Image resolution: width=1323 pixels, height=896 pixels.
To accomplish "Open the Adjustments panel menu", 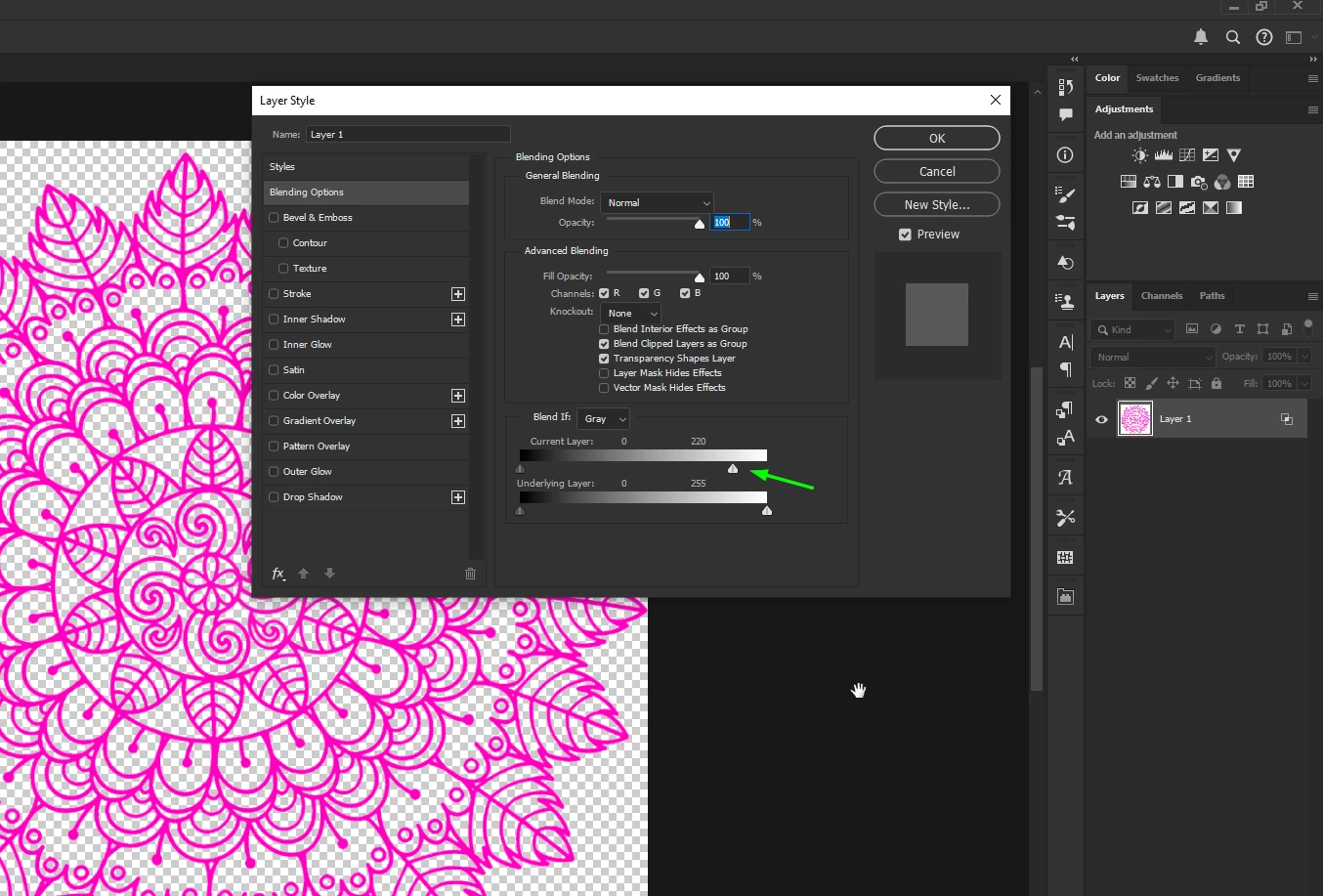I will (x=1312, y=109).
